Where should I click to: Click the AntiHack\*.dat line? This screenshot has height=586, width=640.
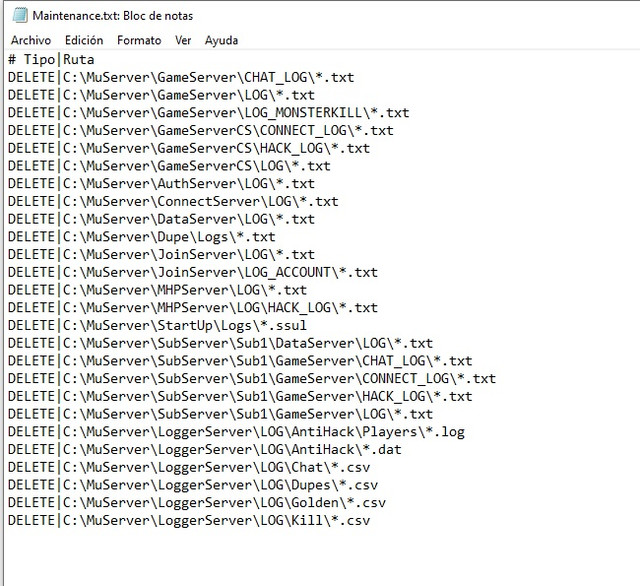click(204, 450)
